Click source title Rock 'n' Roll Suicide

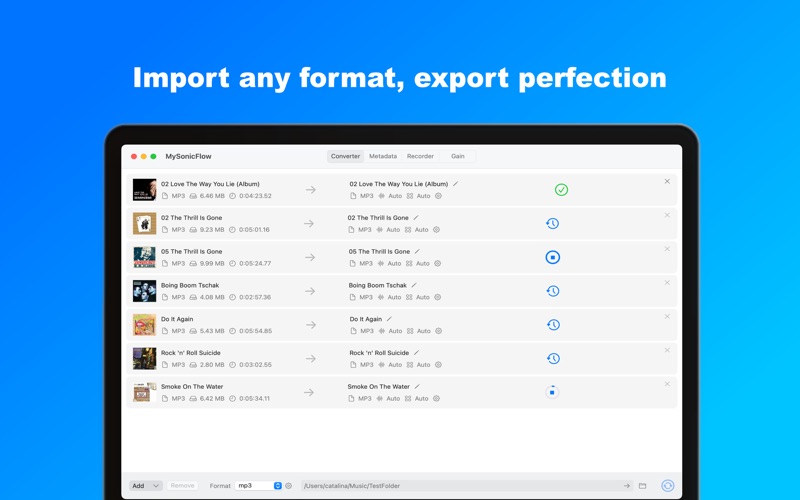point(191,353)
